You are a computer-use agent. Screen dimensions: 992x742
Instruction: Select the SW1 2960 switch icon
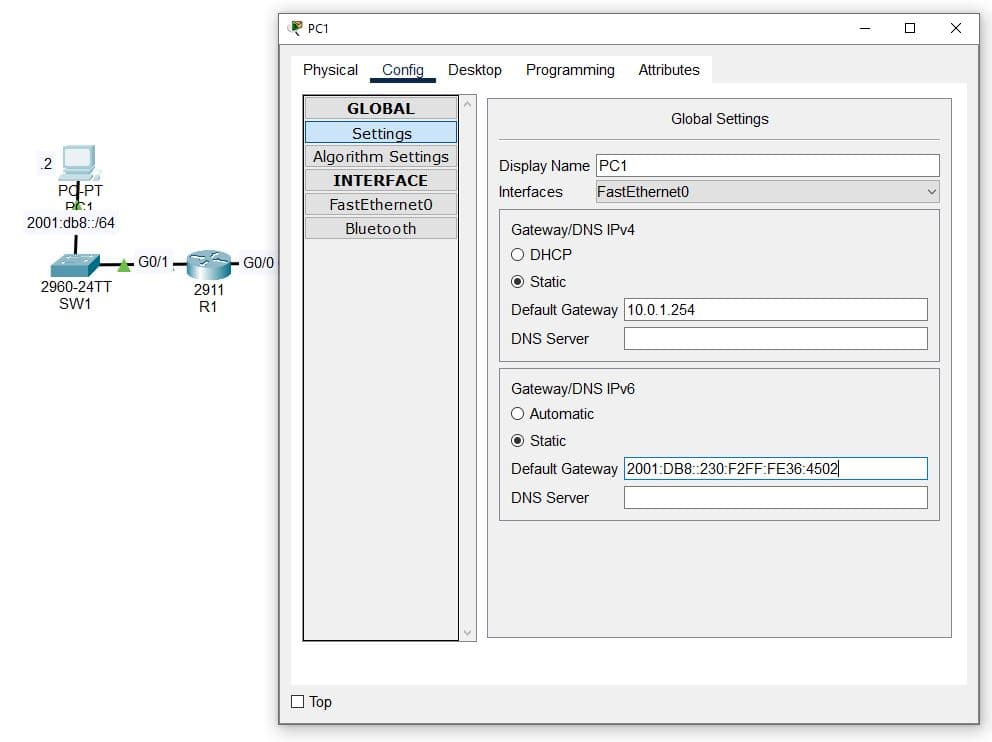76,265
